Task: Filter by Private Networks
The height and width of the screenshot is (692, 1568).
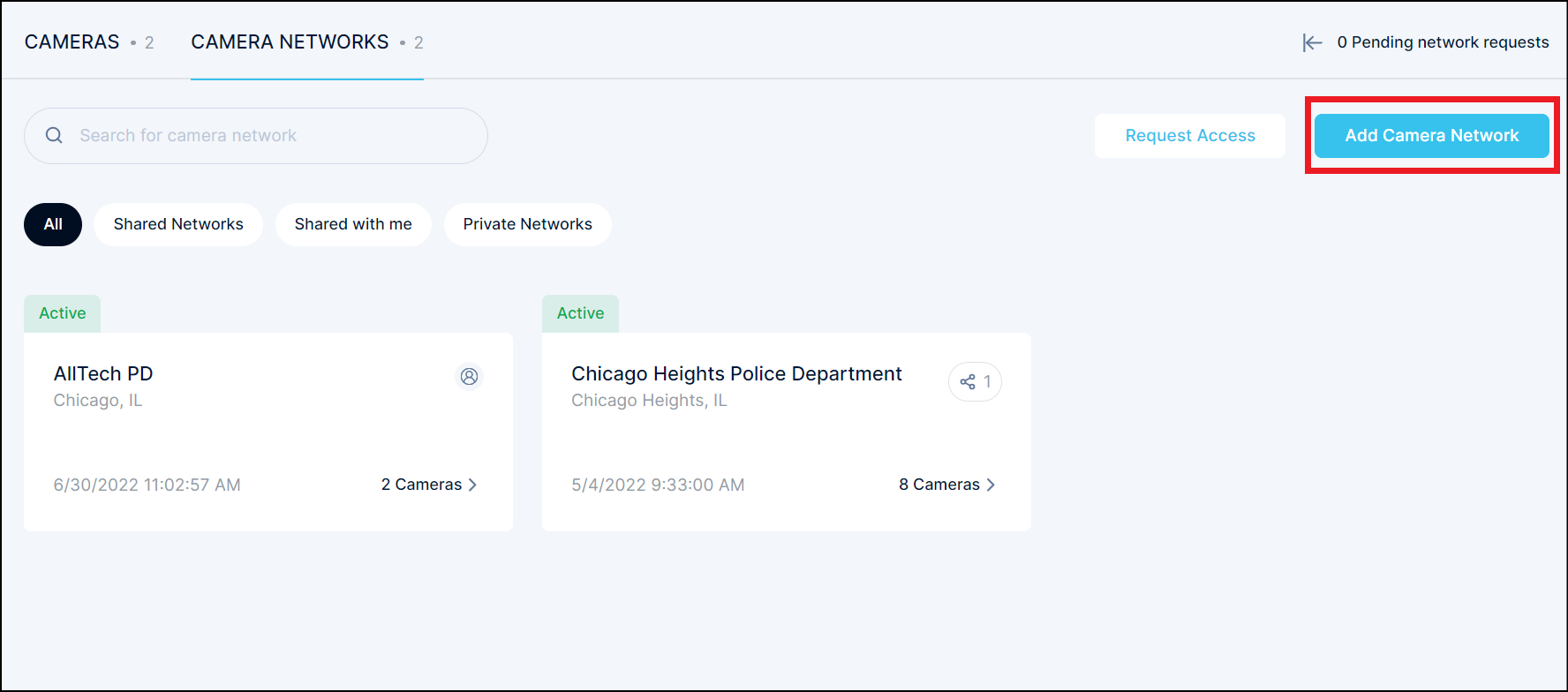Action: 528,224
